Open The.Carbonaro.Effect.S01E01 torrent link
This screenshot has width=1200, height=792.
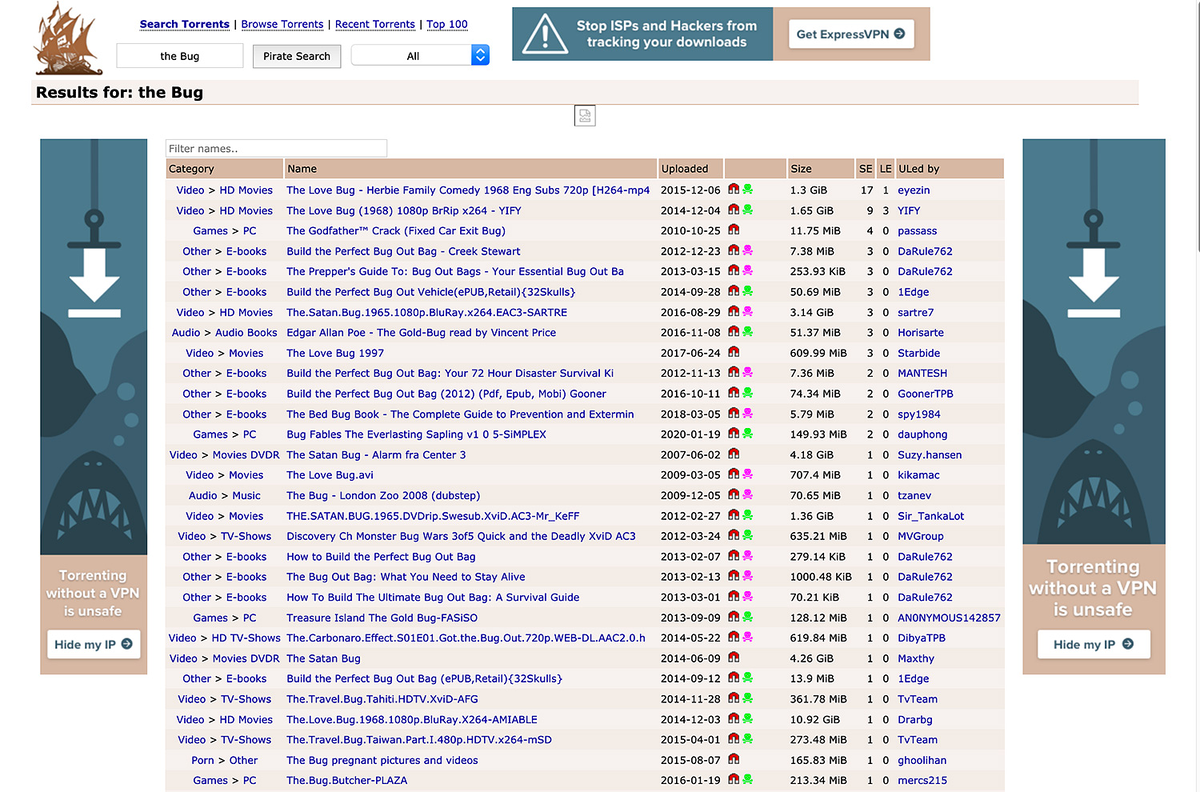[466, 638]
